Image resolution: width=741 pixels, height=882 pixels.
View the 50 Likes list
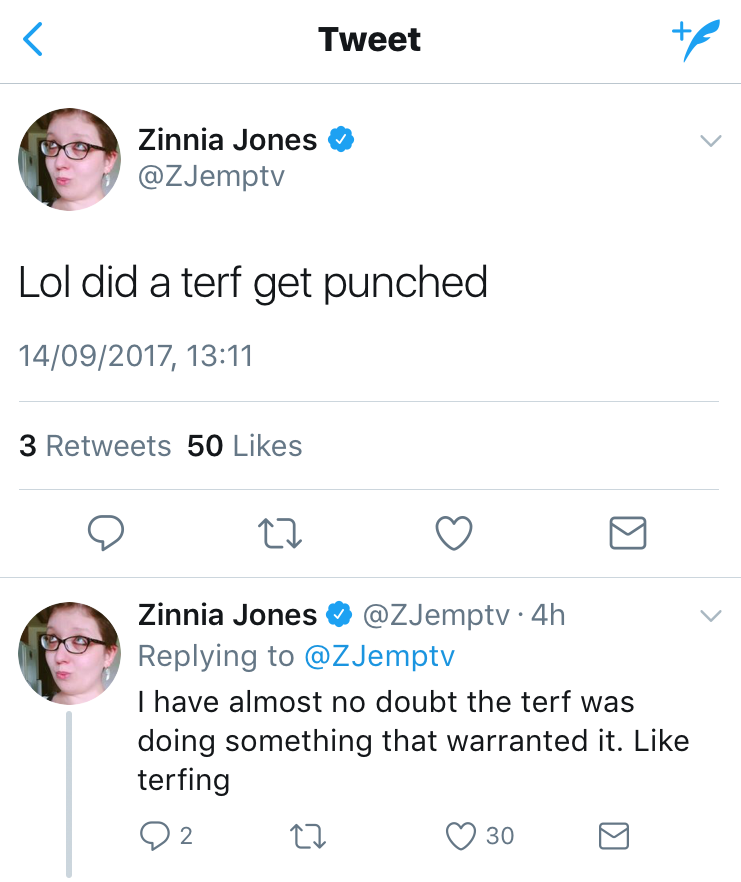click(x=245, y=446)
